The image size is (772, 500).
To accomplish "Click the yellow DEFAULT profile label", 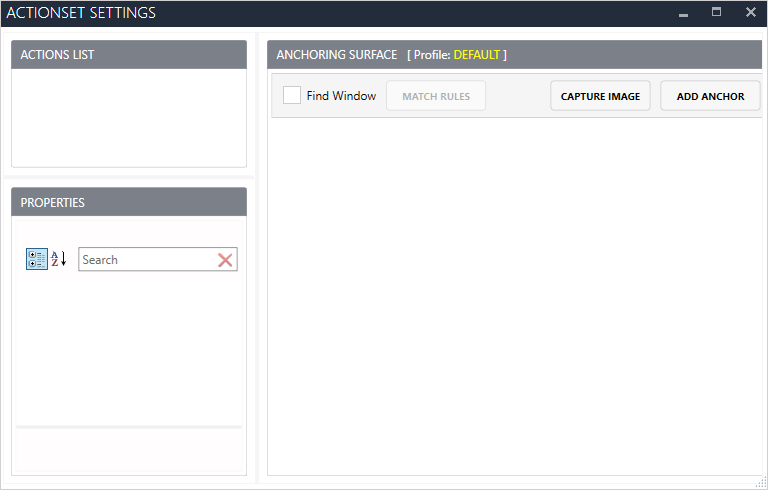I will tap(476, 55).
